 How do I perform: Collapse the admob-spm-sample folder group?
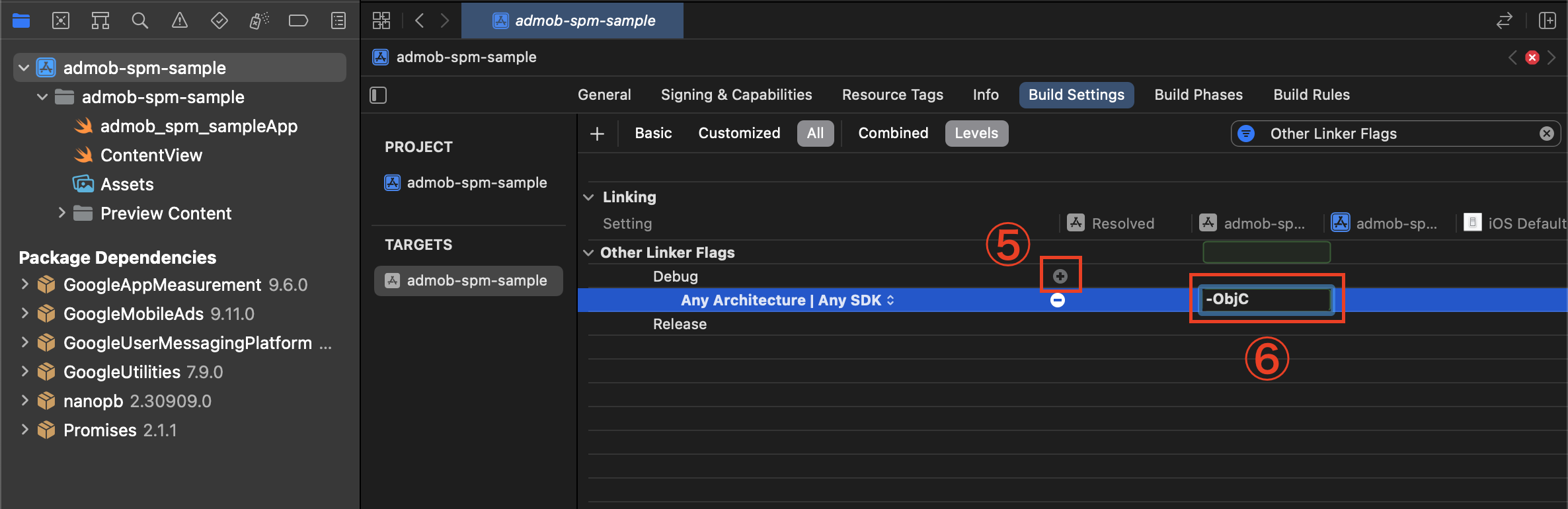42,97
